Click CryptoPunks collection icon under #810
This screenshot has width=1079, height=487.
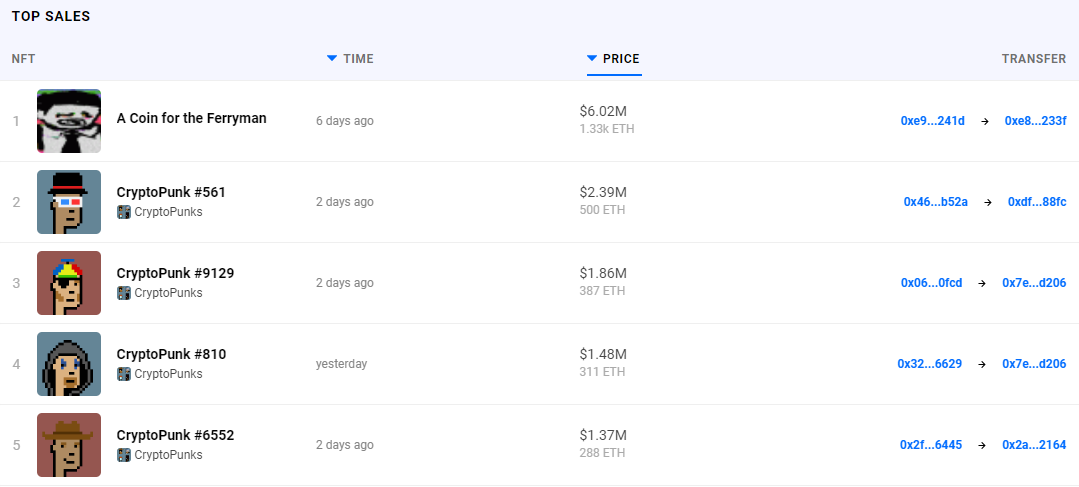124,374
